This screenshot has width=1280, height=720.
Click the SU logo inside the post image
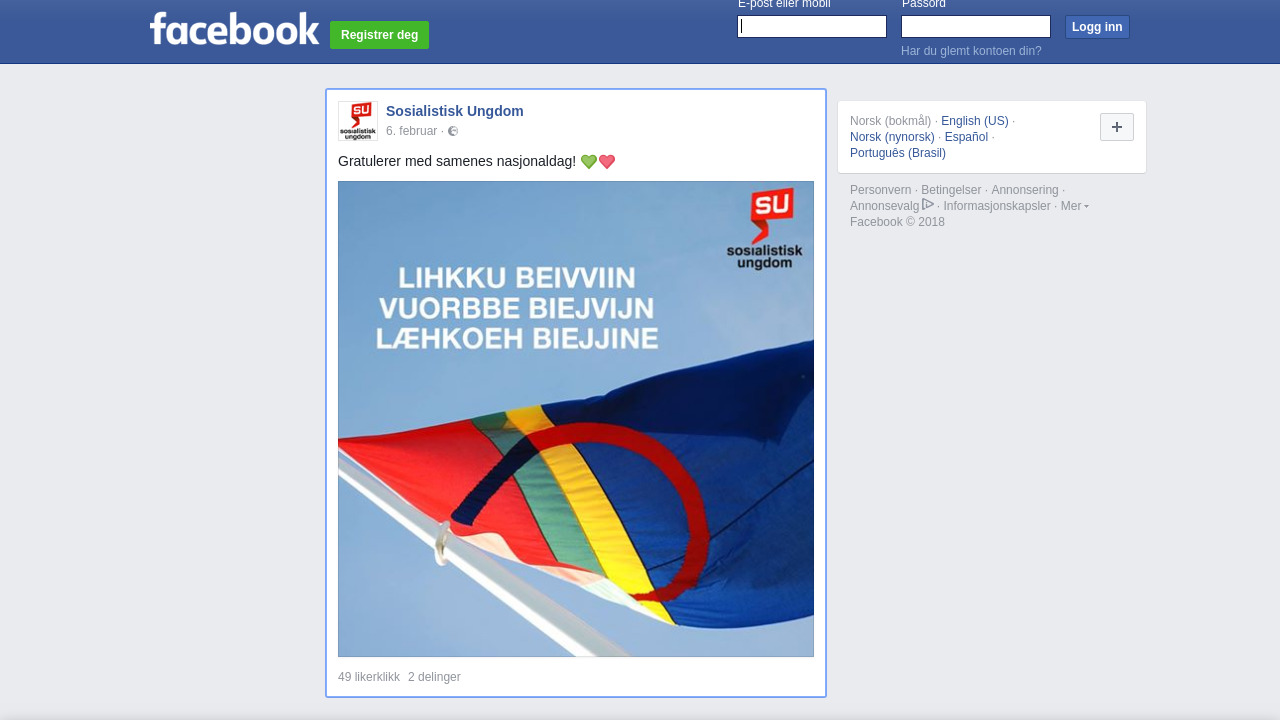(765, 229)
